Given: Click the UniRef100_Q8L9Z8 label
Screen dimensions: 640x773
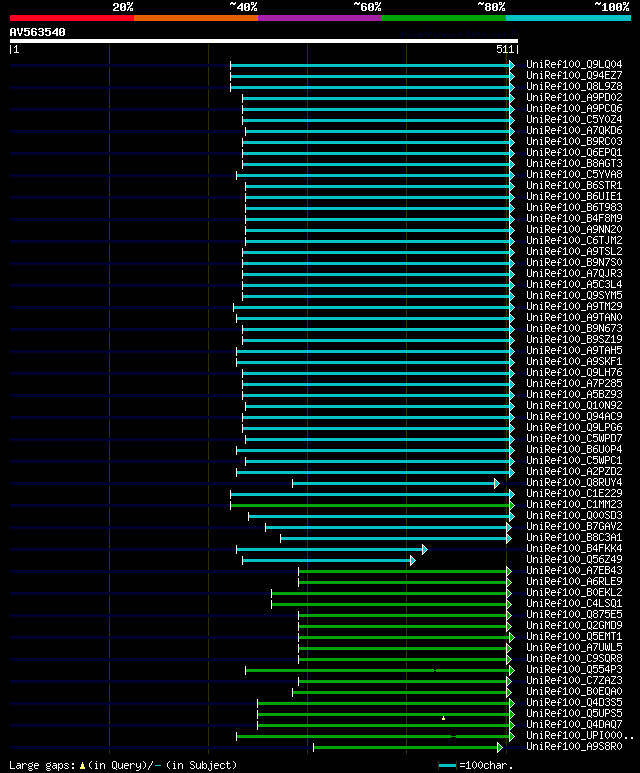Looking at the screenshot, I should (574, 86).
